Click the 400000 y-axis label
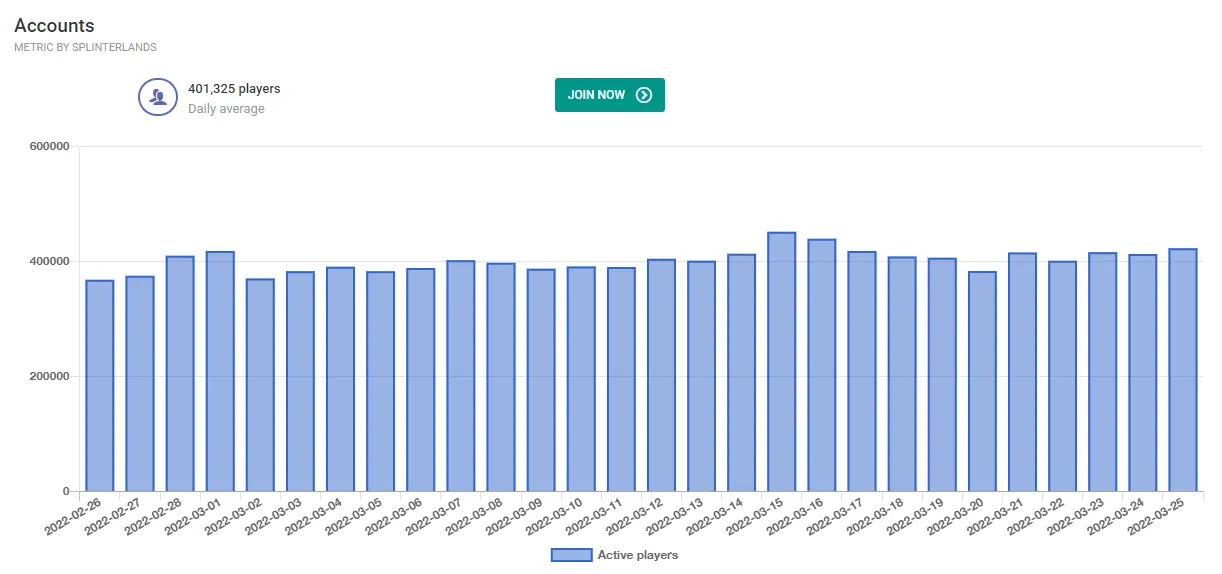 50,262
